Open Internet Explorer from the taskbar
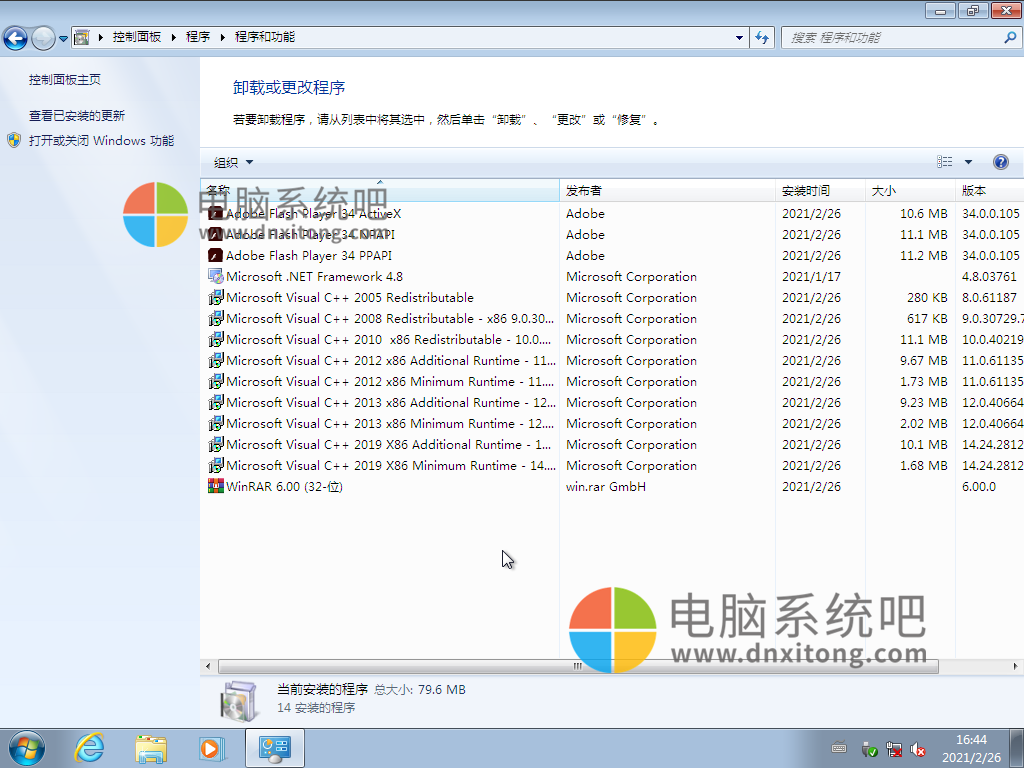This screenshot has width=1024, height=768. pos(89,748)
